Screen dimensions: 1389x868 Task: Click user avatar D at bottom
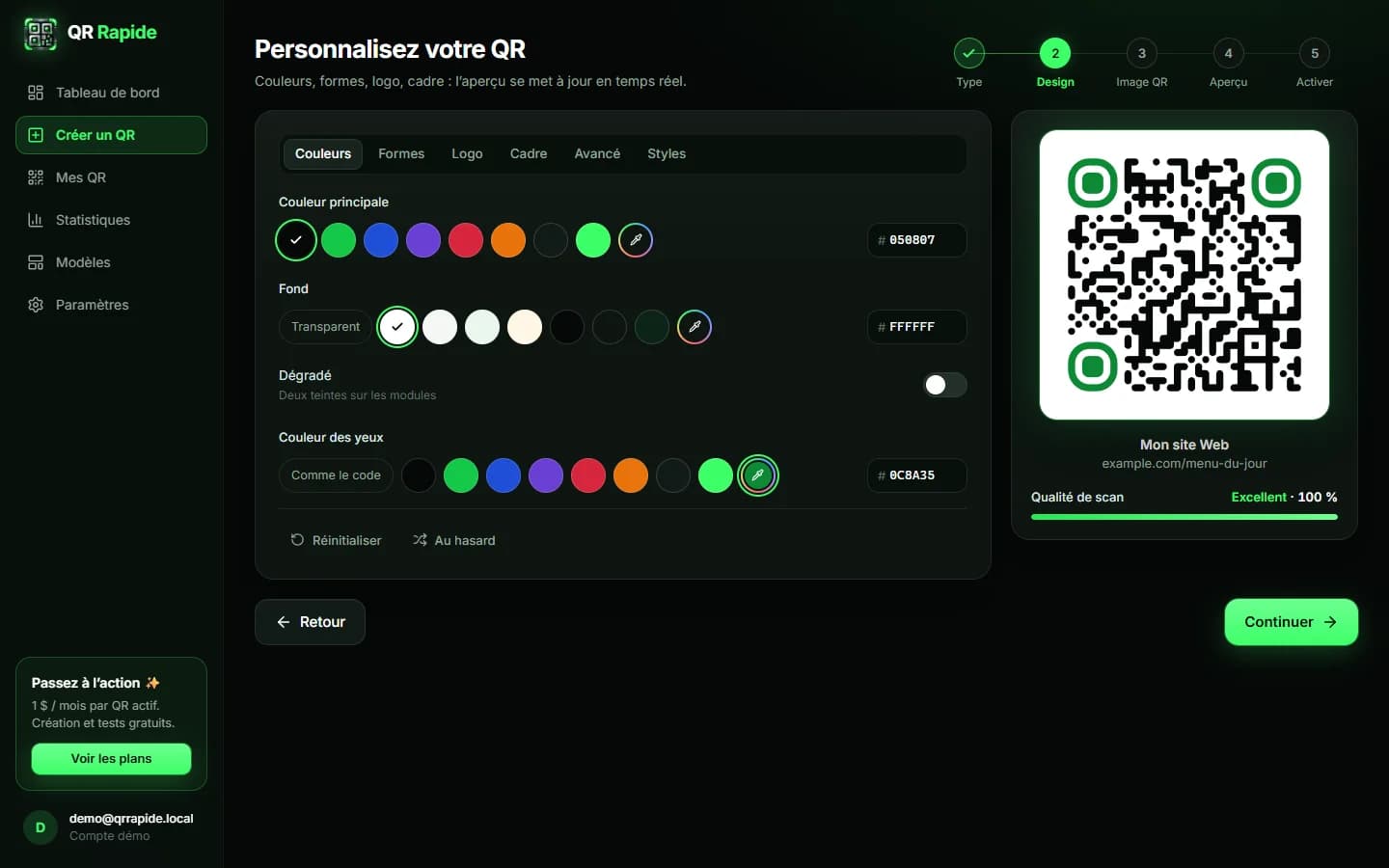(x=41, y=827)
